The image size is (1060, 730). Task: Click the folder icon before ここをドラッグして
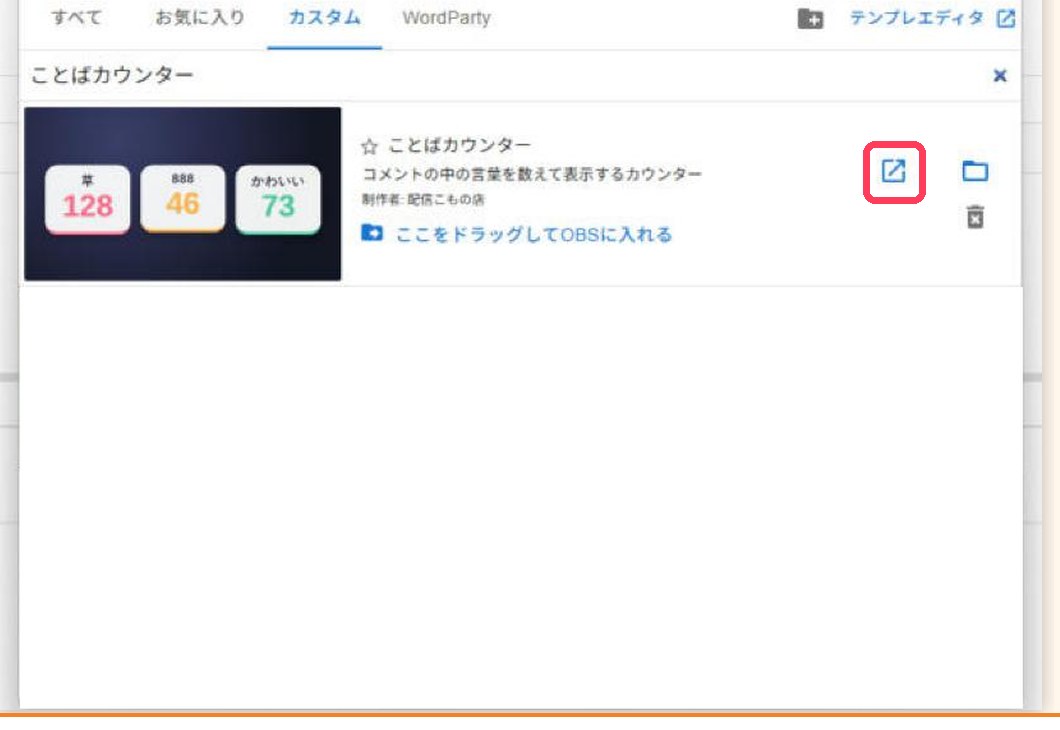click(x=372, y=233)
